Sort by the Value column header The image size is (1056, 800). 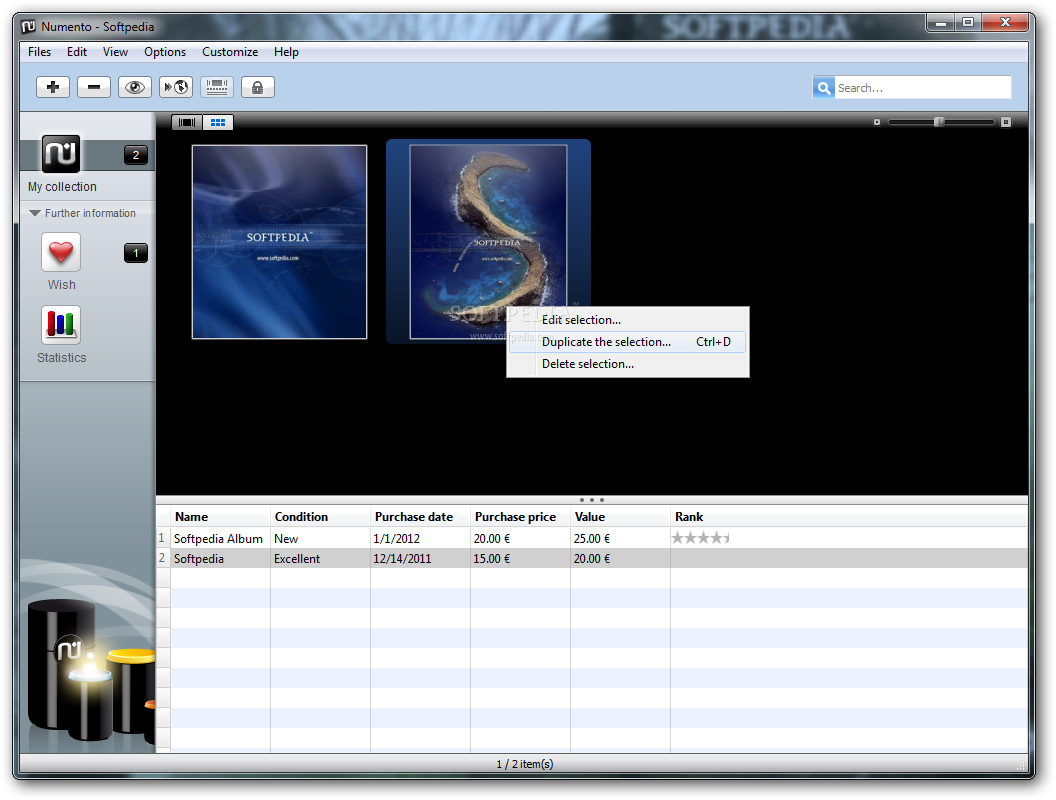[620, 516]
